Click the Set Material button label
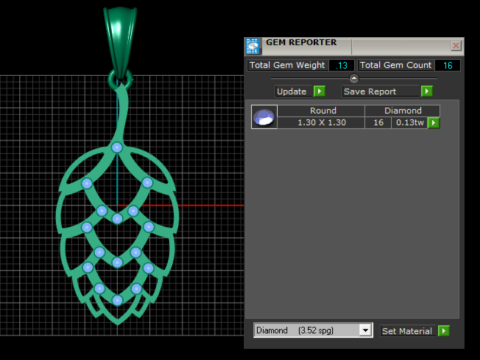480x360 pixels. [407, 331]
